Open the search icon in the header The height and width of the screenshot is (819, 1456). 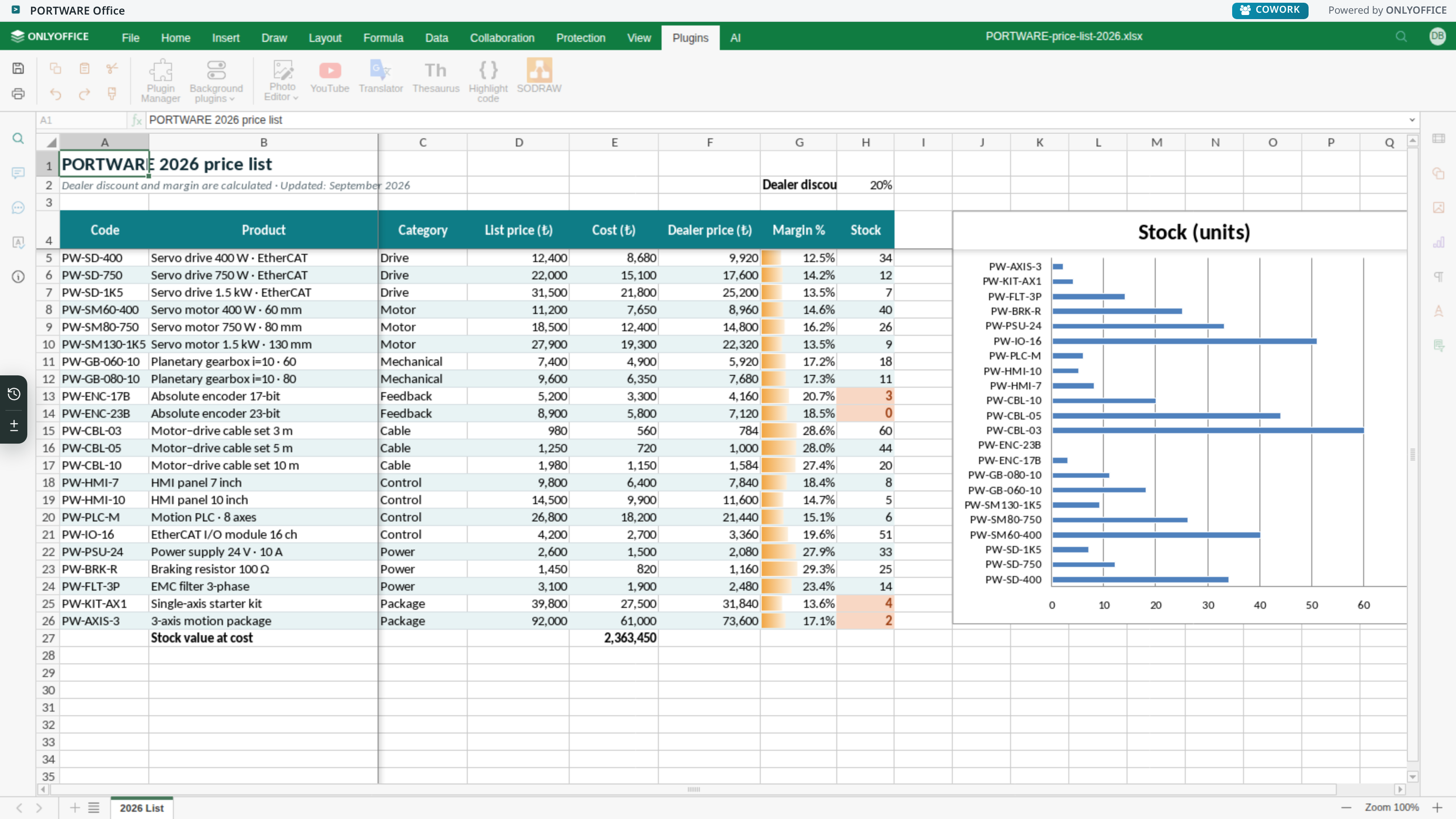click(1401, 37)
